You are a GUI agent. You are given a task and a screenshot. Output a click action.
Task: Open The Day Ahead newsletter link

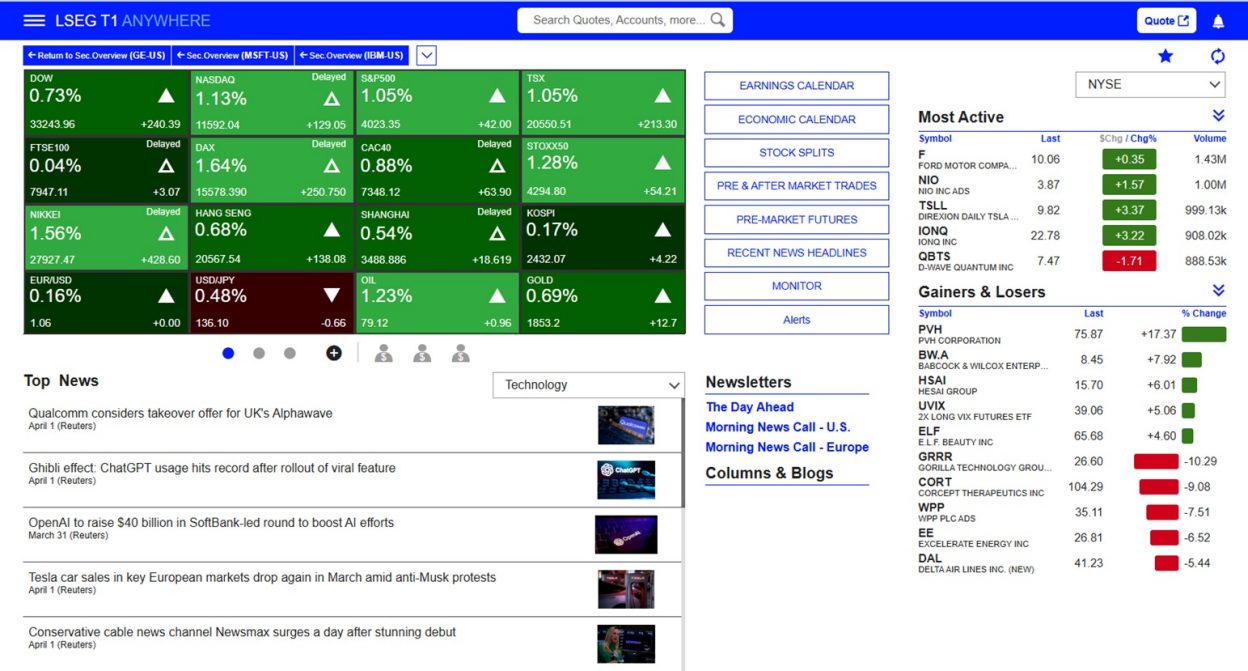(749, 407)
